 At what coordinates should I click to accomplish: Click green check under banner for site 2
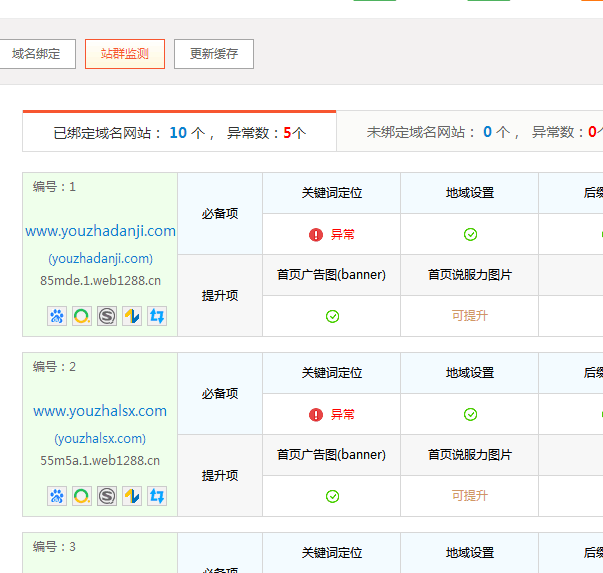[332, 496]
